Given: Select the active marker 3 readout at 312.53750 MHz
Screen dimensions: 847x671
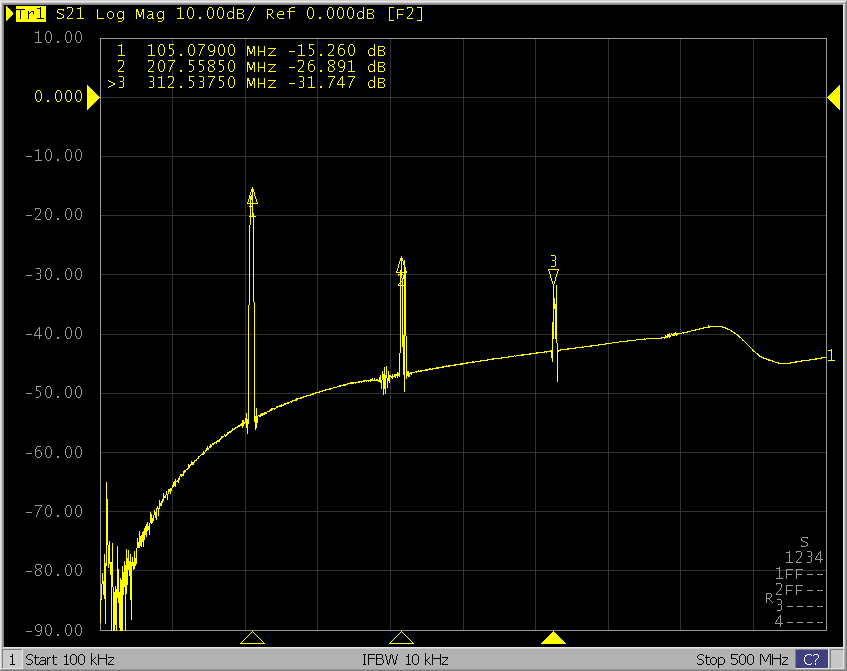Looking at the screenshot, I should 250,83.
